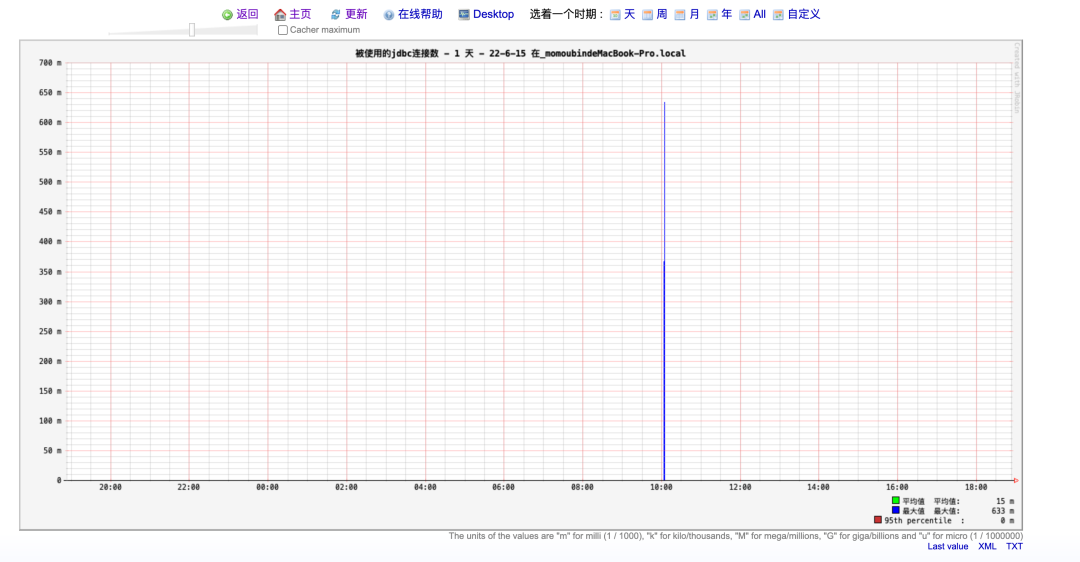
Task: Select the 月 month period calendar icon
Action: pos(680,14)
